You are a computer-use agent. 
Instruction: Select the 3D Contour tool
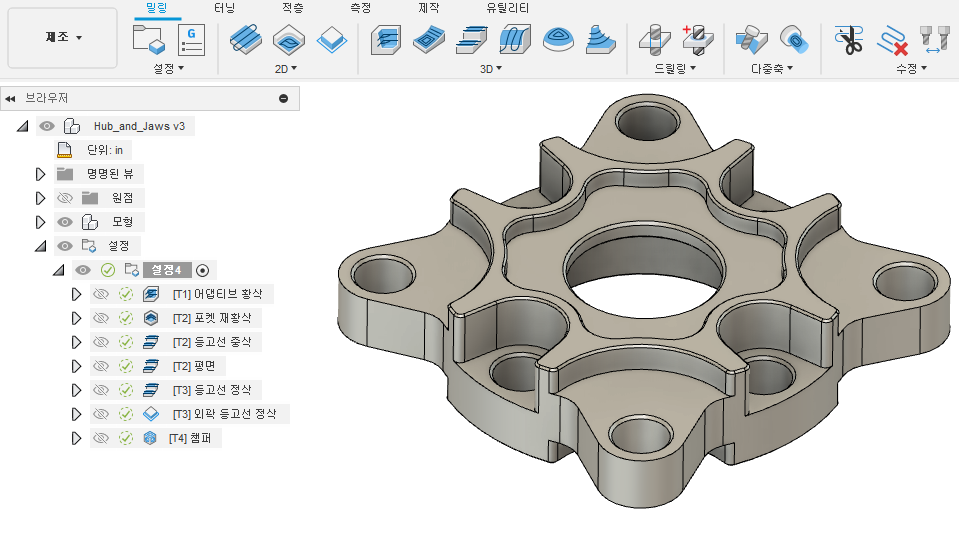[472, 40]
